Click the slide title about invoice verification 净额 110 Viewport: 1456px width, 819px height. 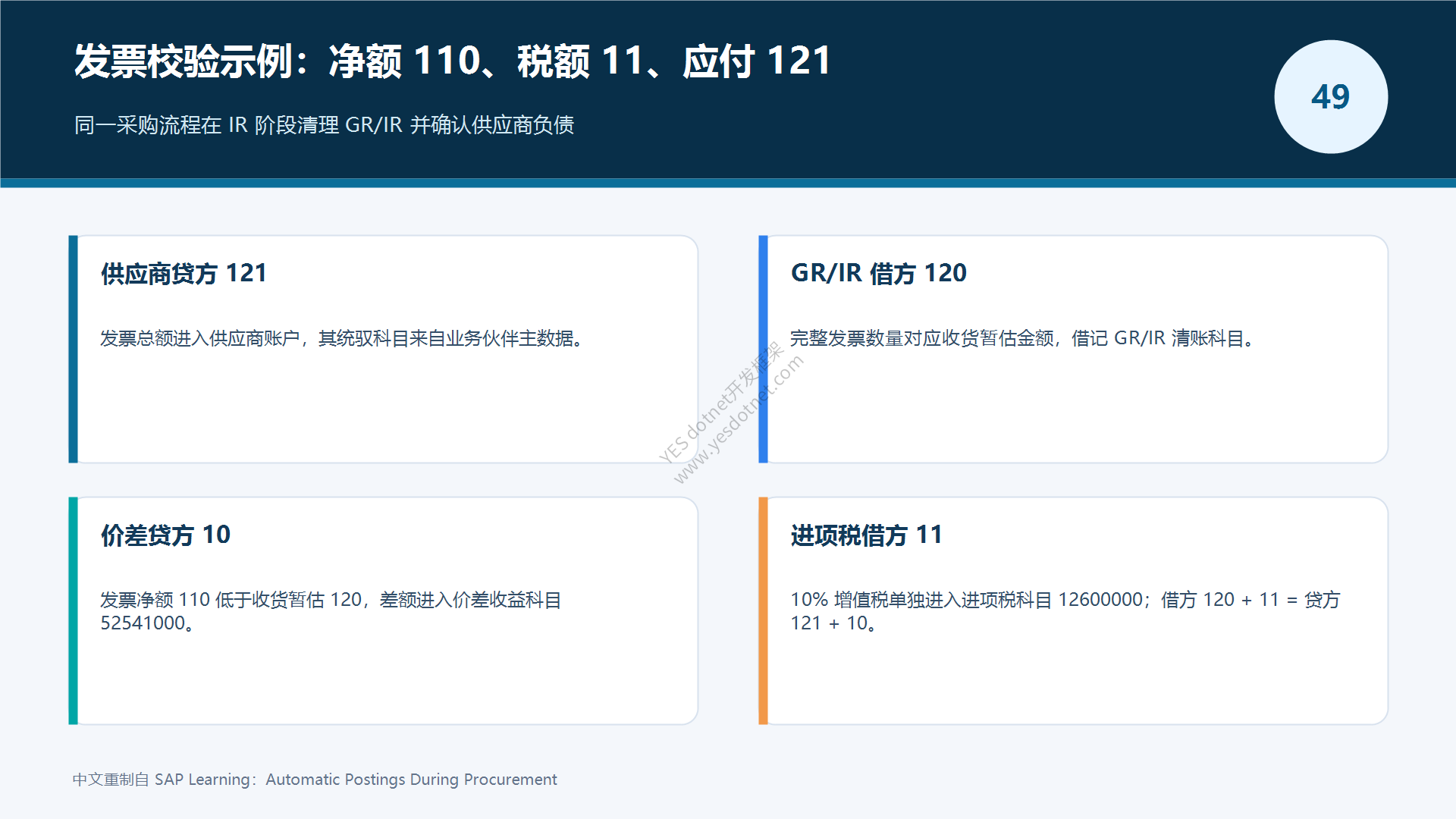click(x=453, y=61)
